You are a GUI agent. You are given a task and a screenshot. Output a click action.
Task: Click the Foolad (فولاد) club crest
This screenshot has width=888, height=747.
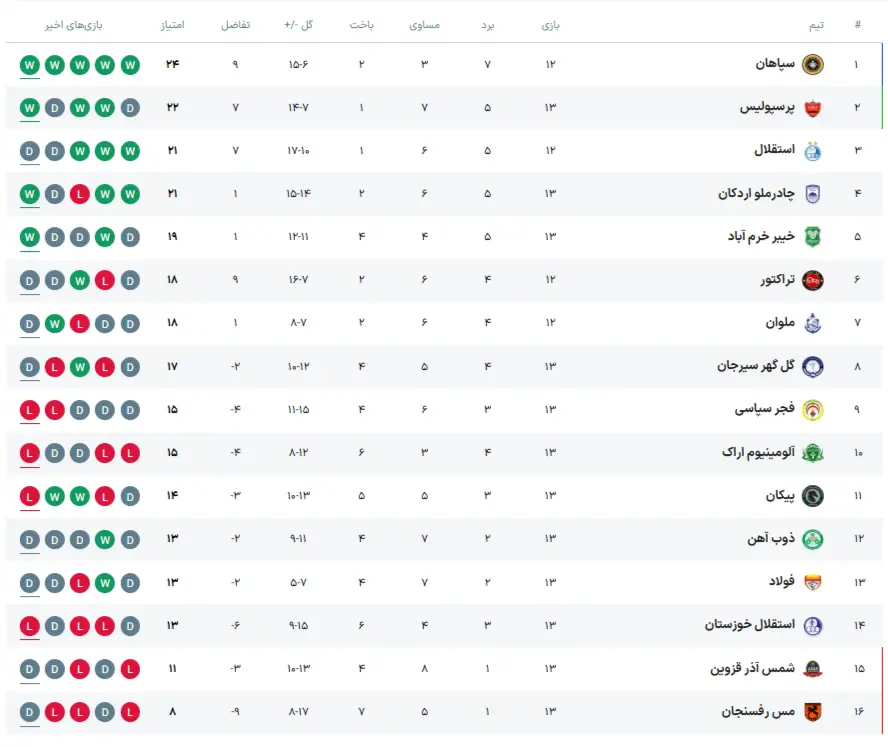coord(812,582)
